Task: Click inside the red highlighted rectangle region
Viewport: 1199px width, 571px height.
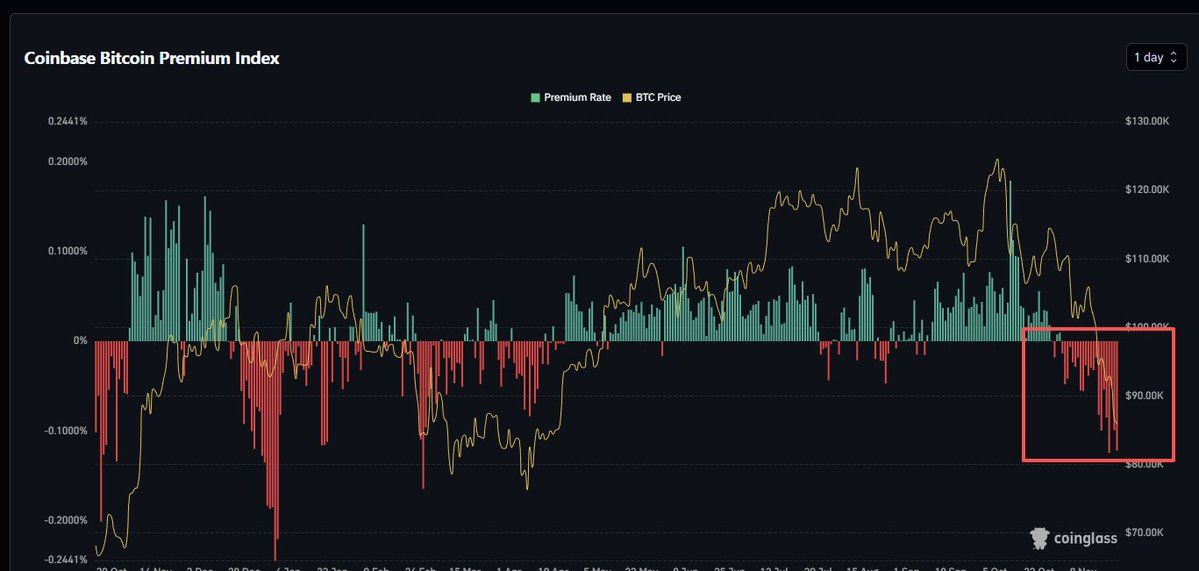Action: 1098,394
